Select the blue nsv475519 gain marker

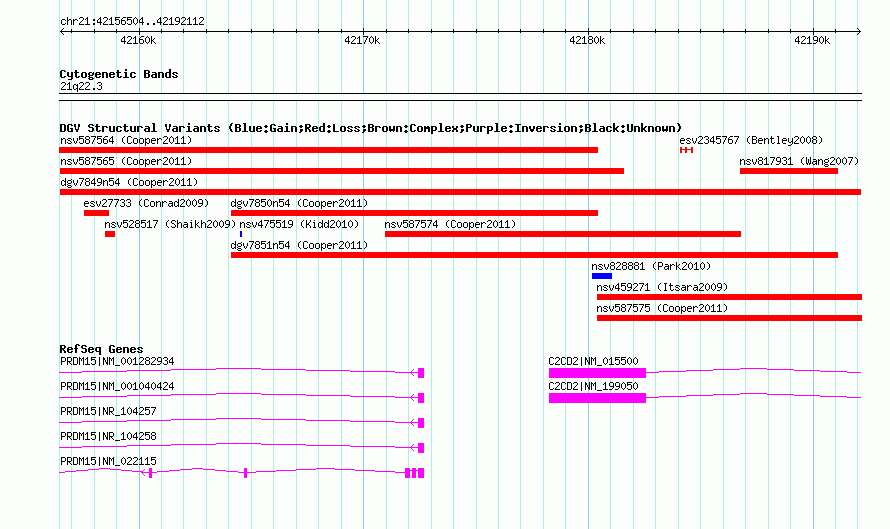coord(241,234)
